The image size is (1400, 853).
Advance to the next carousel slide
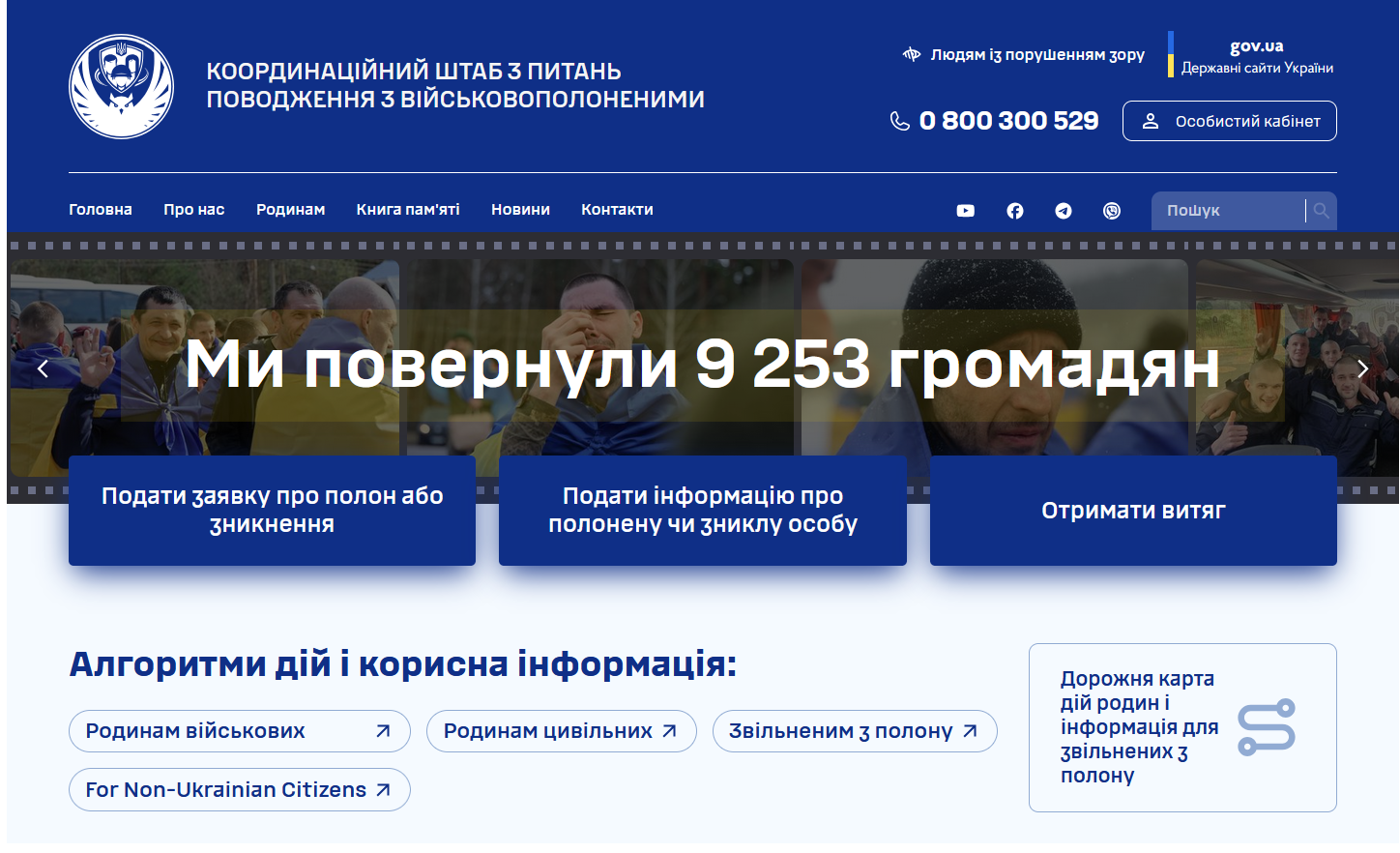coord(1362,368)
